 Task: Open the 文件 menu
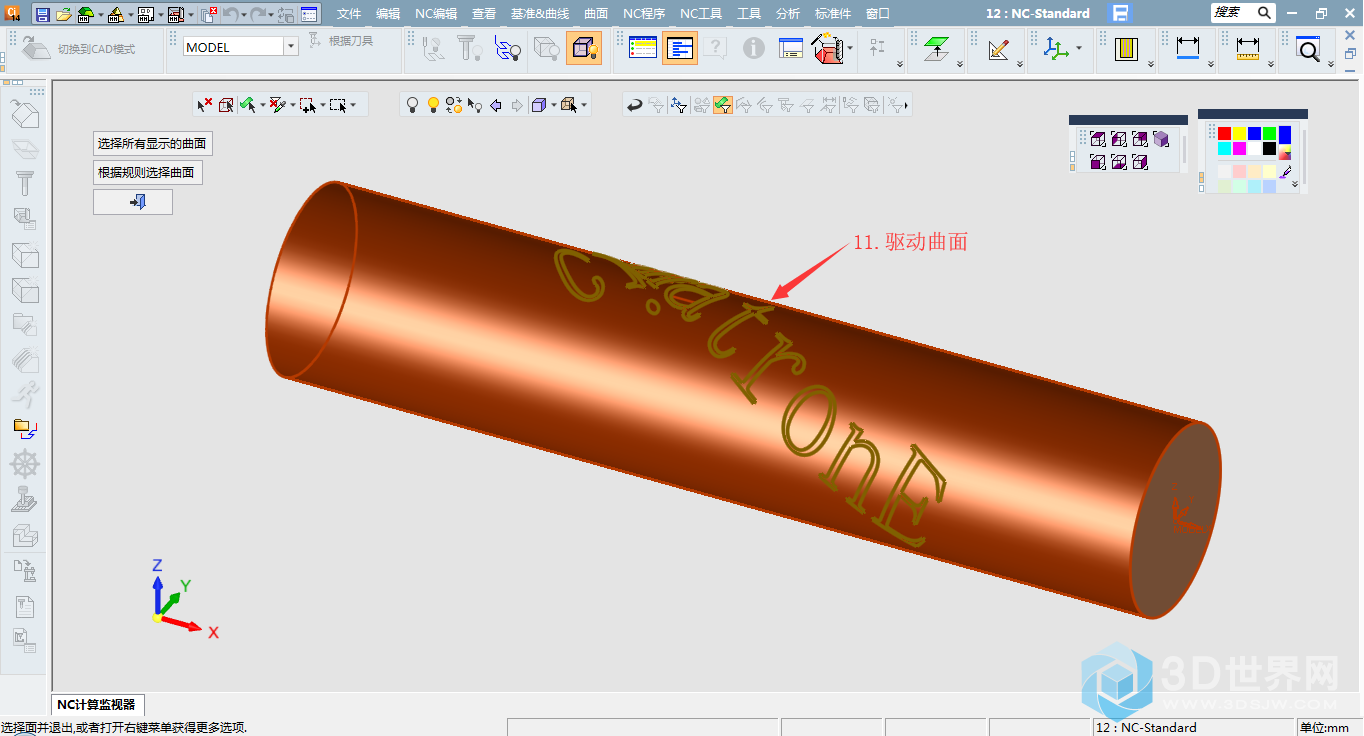(x=349, y=14)
